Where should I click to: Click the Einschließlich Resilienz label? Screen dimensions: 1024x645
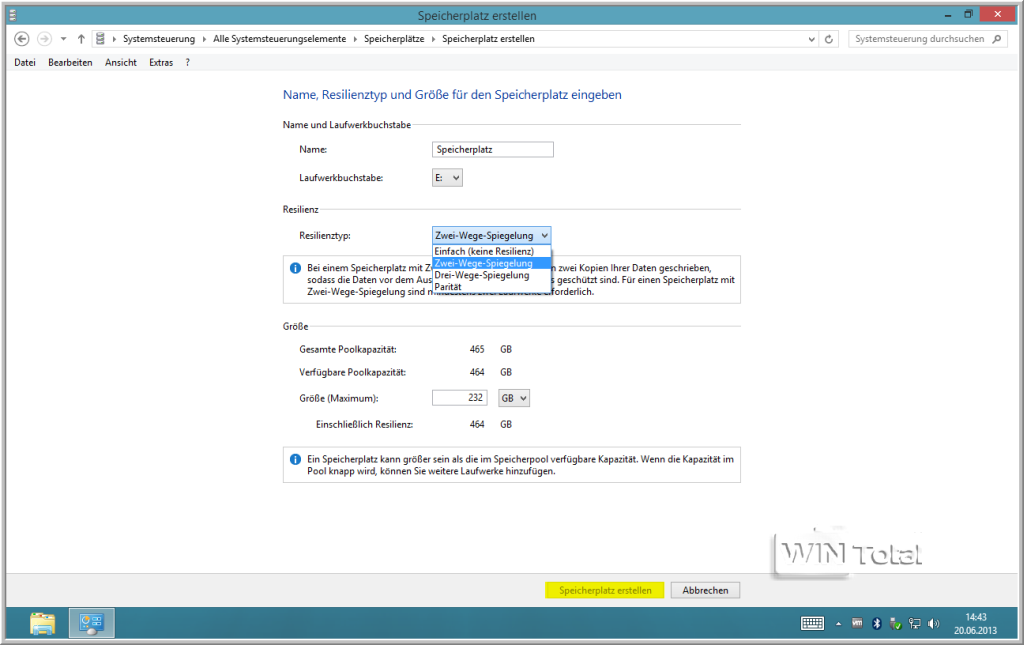click(x=364, y=424)
